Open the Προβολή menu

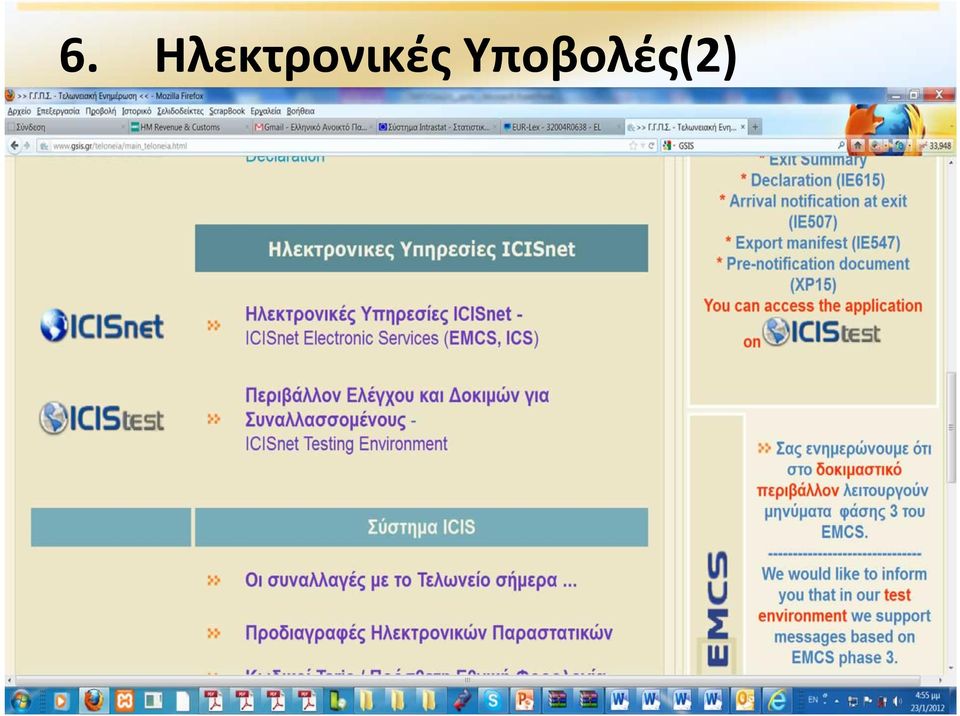[100, 111]
